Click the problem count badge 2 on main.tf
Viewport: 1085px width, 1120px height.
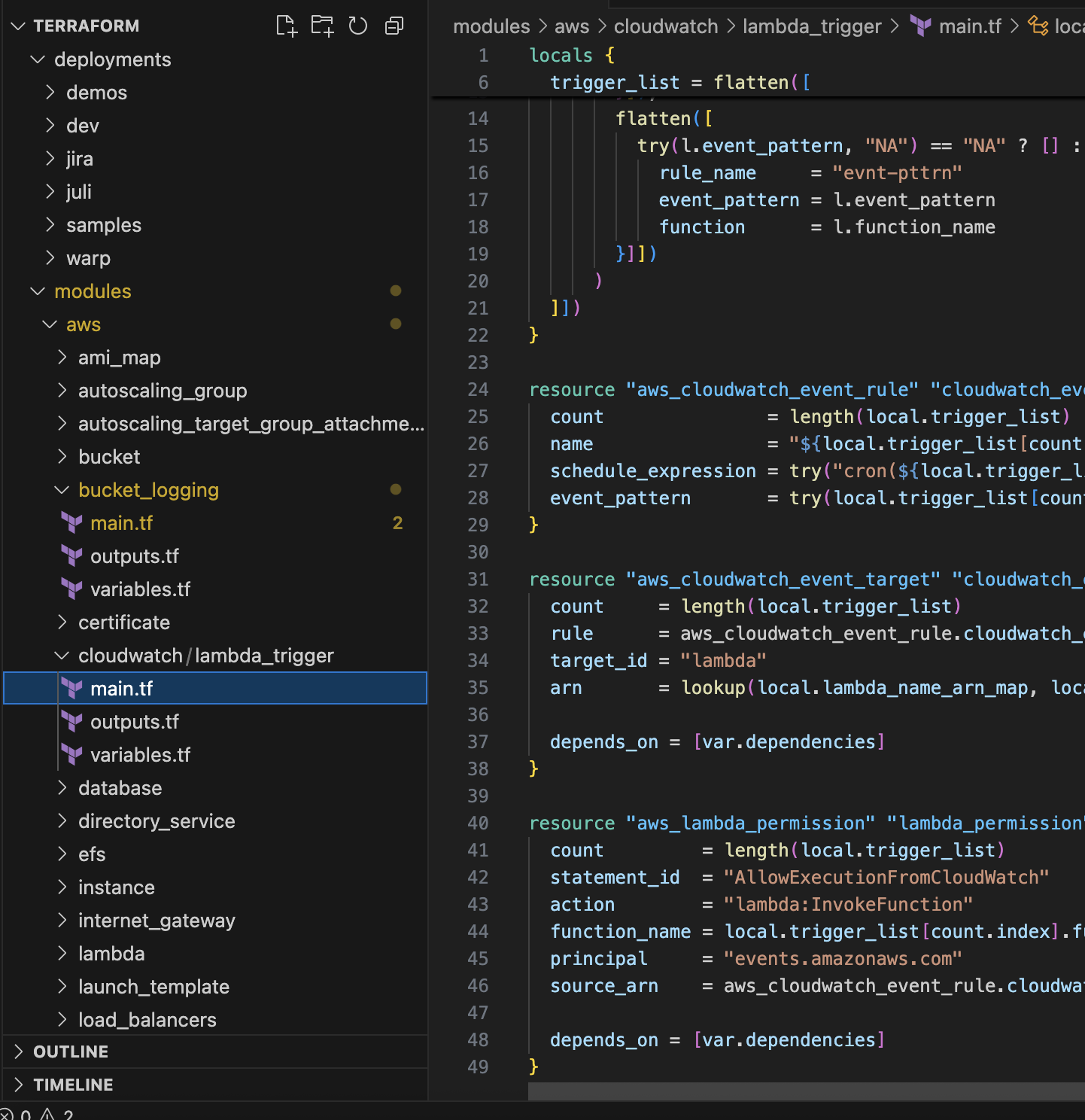click(x=397, y=523)
